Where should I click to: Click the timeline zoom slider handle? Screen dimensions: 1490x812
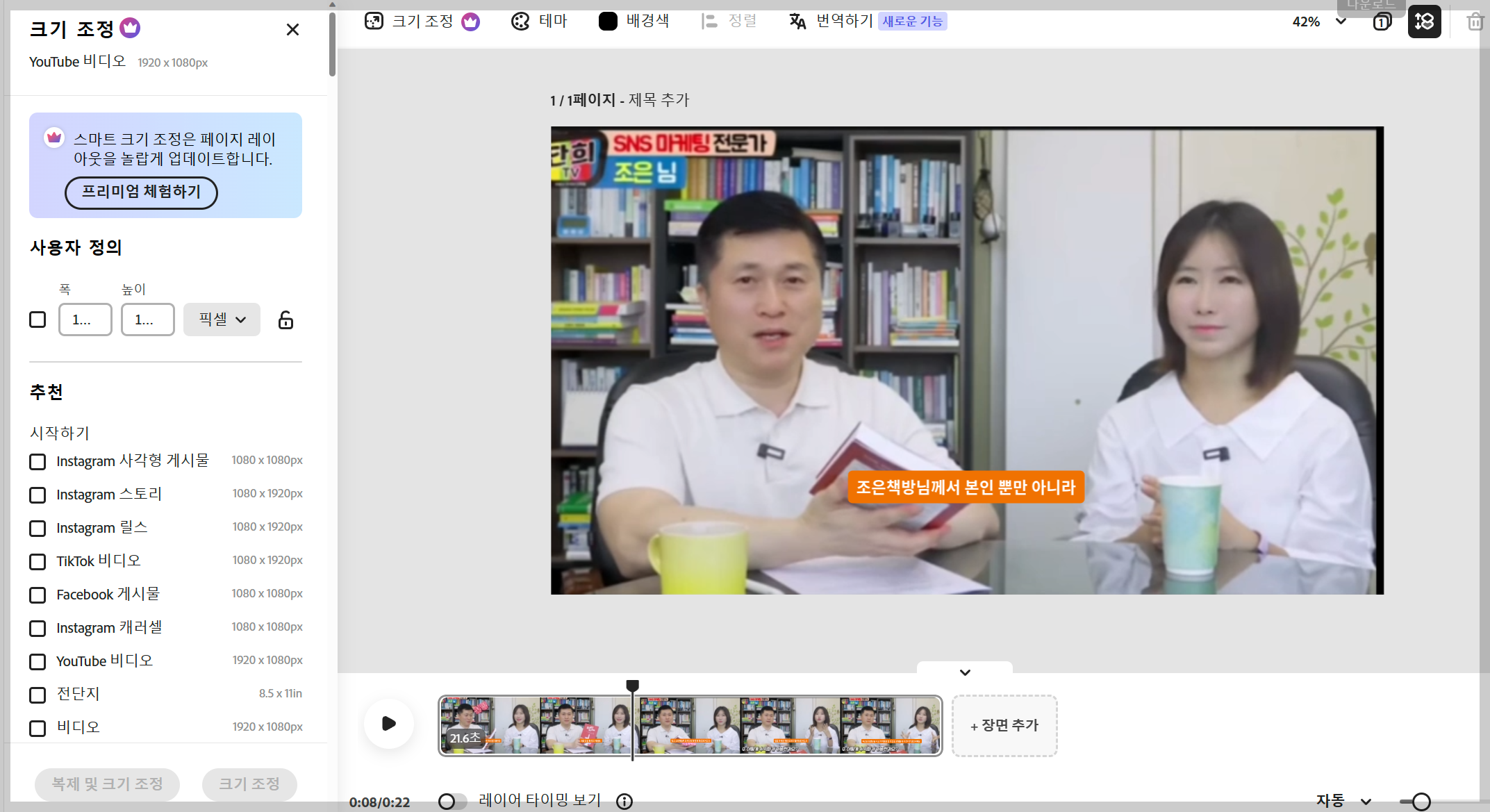point(1421,802)
